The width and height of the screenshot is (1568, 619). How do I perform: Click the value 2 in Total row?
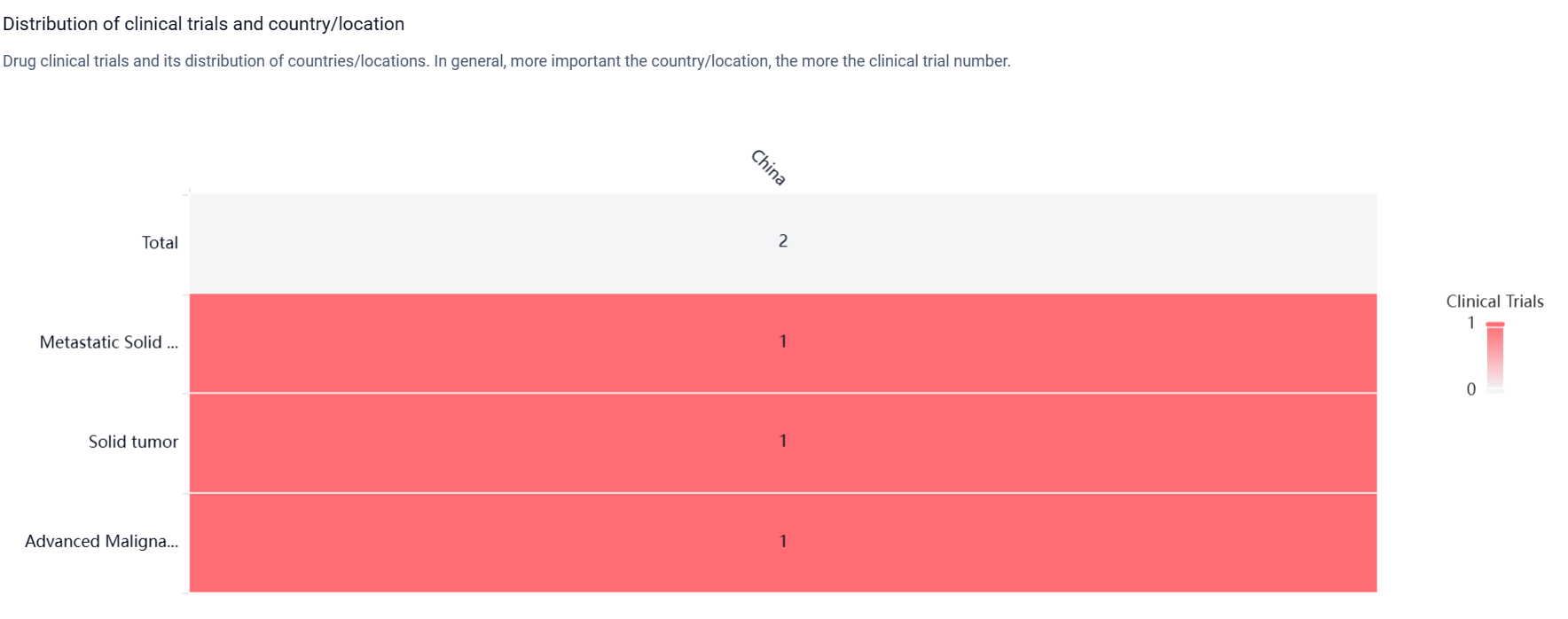click(783, 241)
